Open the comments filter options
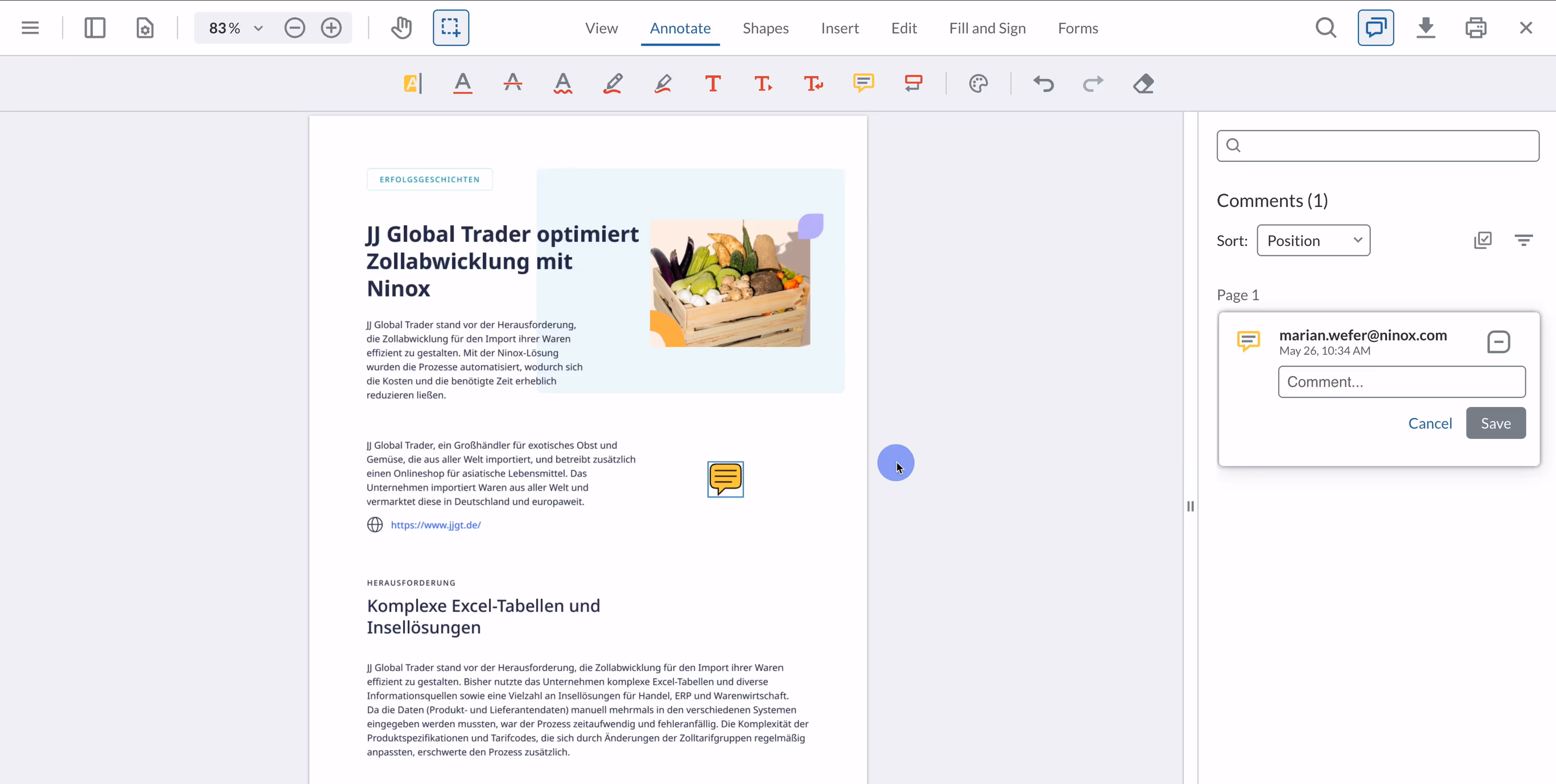1556x784 pixels. (1524, 240)
